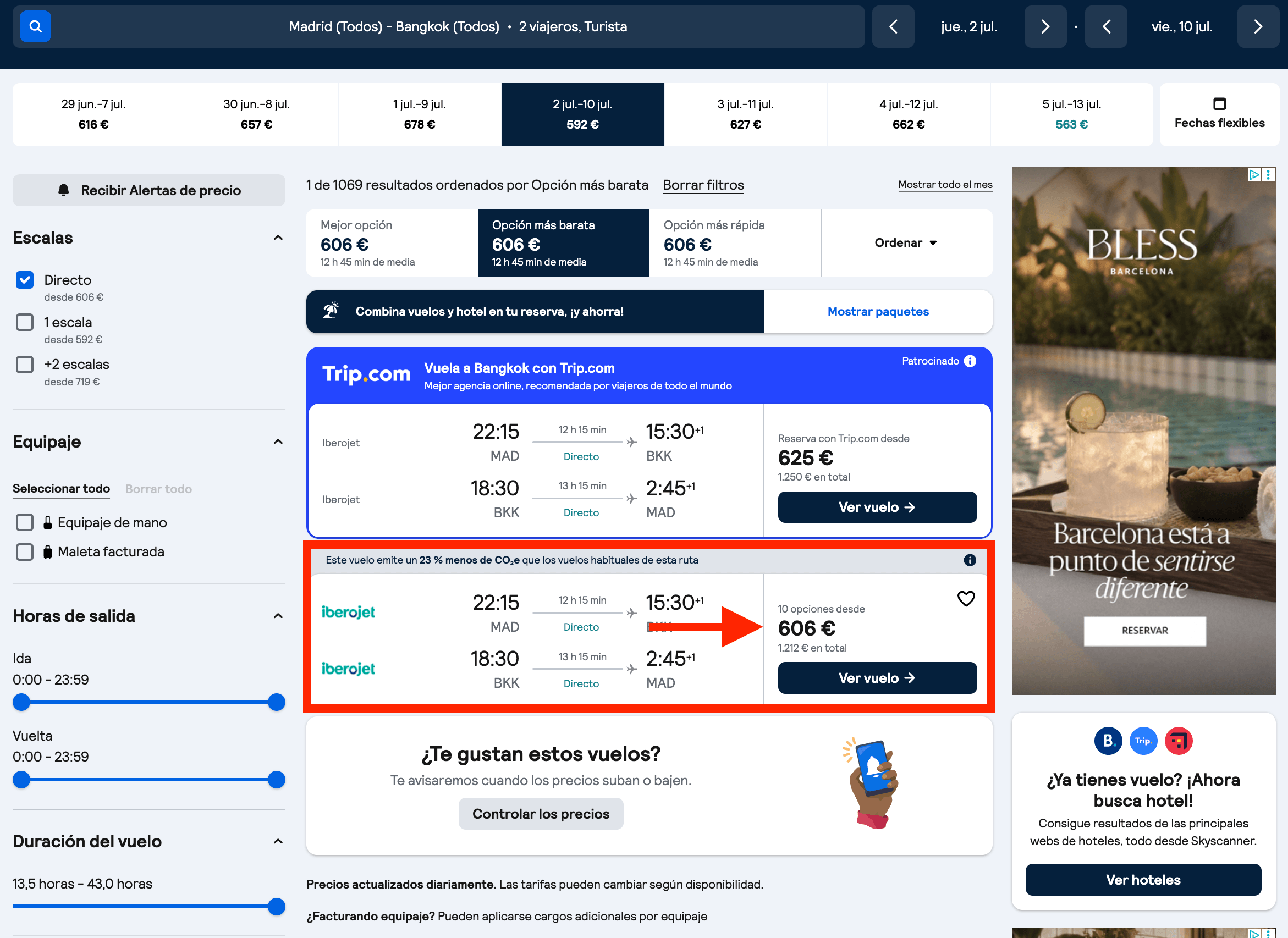Go to next departure date arrow
Screen dimensions: 1288x938
pos(1045,27)
